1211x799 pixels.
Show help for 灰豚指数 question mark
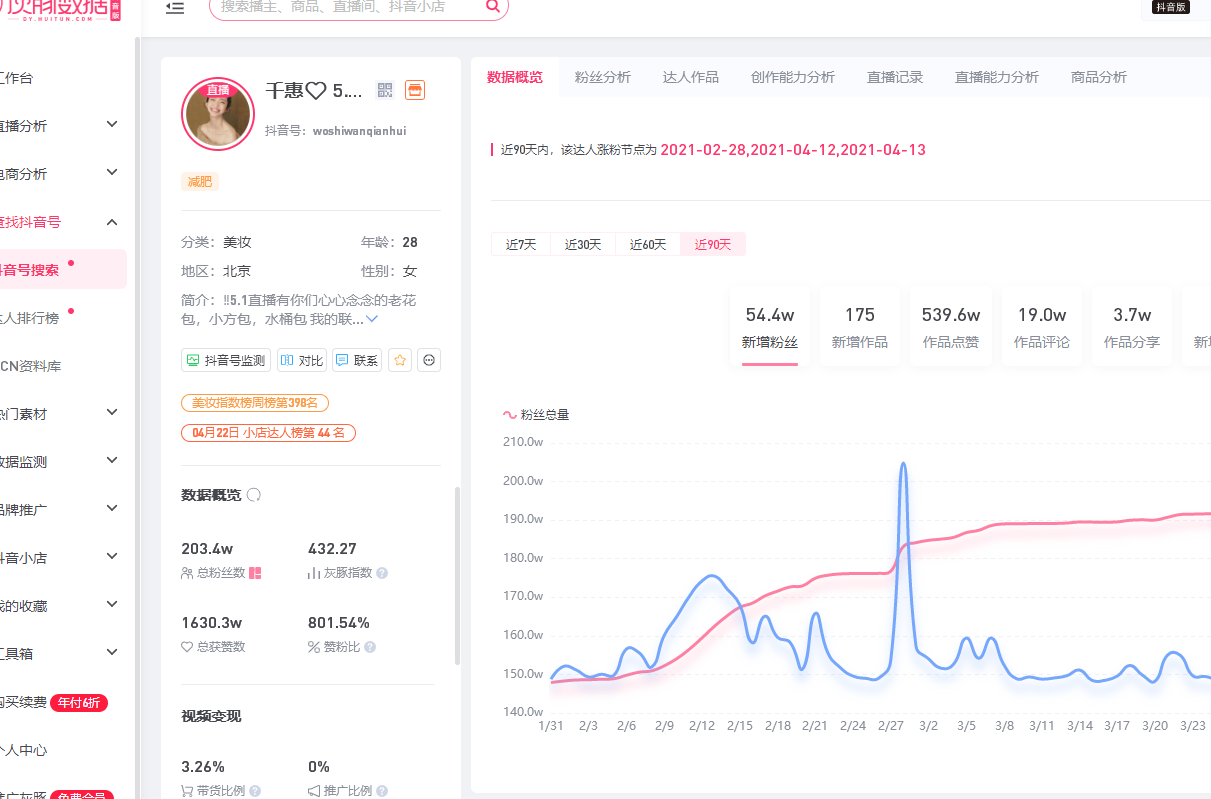tap(382, 573)
